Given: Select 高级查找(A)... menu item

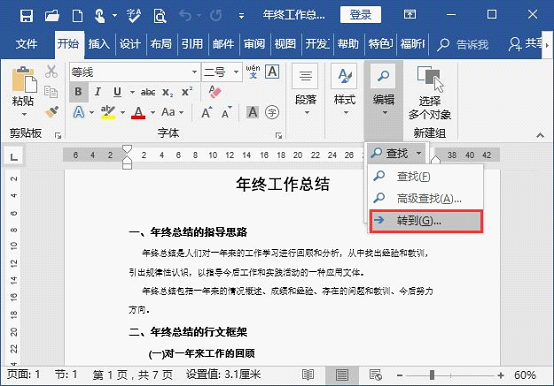Looking at the screenshot, I should click(425, 198).
